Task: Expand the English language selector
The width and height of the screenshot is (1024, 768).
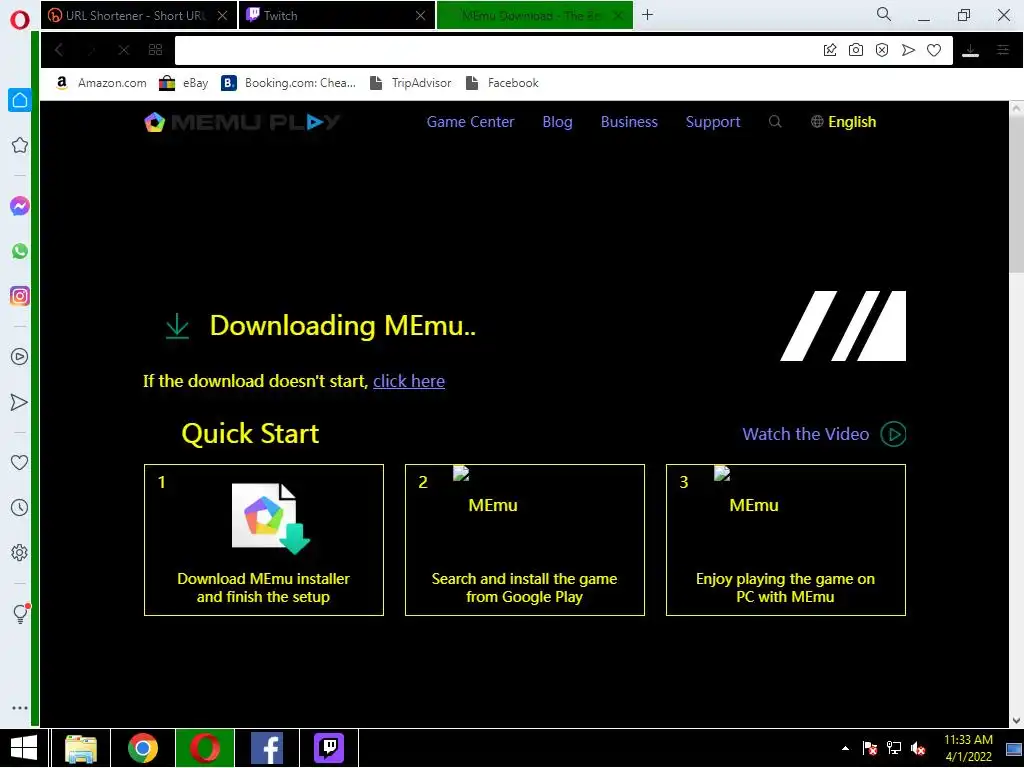Action: [x=843, y=121]
